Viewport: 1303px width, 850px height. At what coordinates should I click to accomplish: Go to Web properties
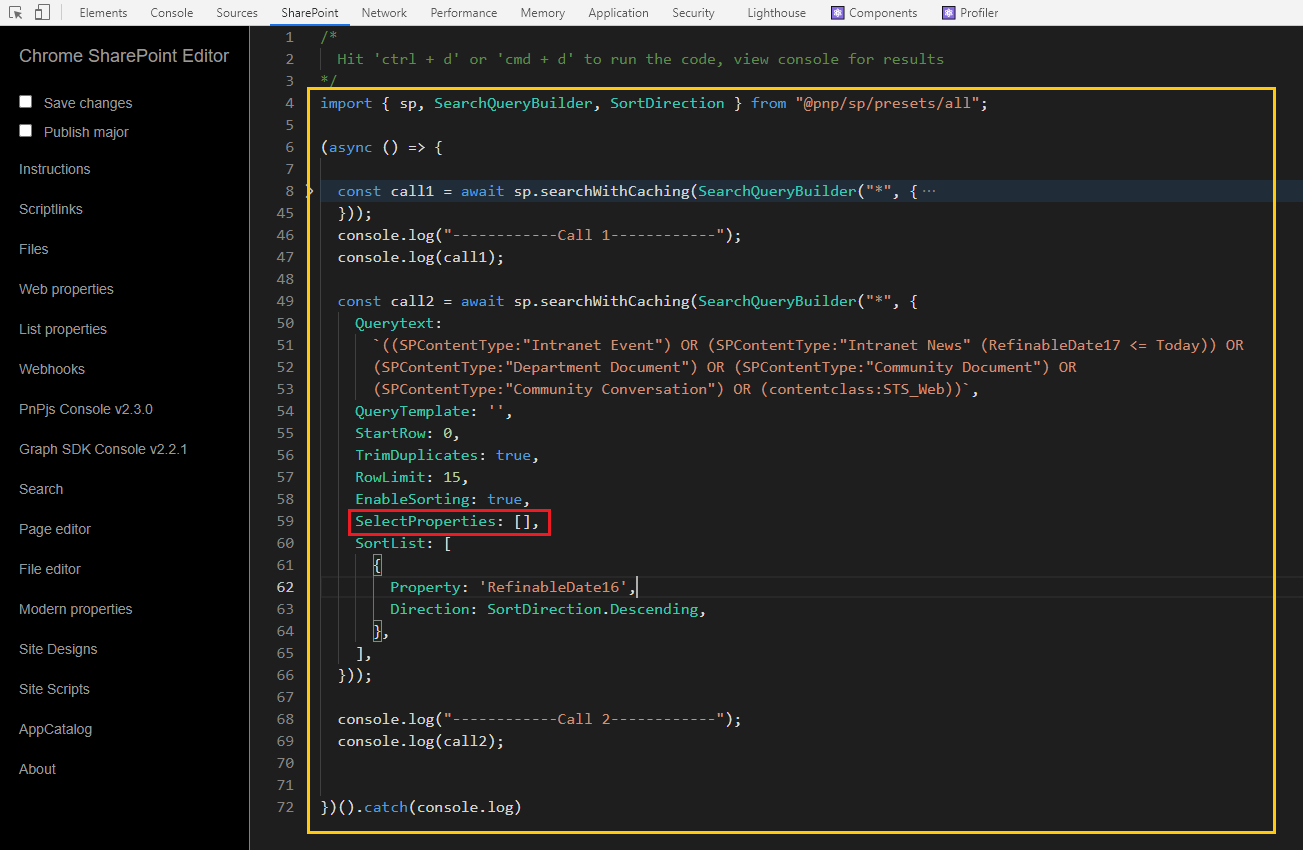coord(66,289)
